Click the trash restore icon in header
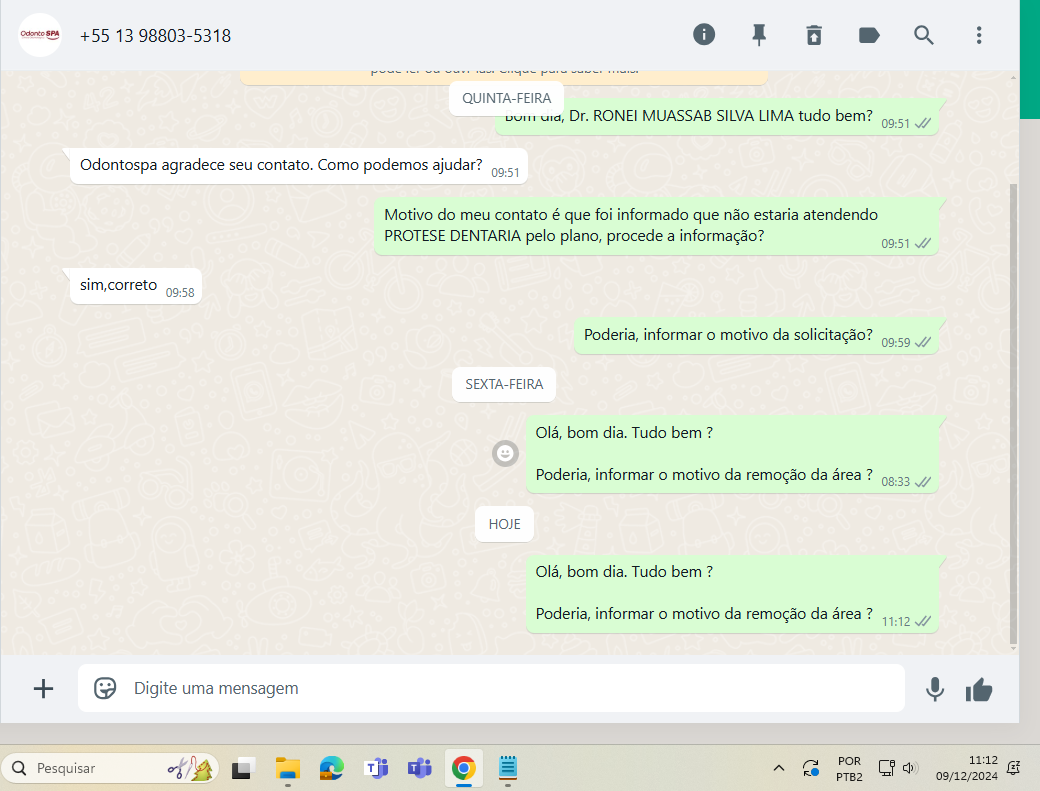This screenshot has width=1040, height=791. point(814,35)
